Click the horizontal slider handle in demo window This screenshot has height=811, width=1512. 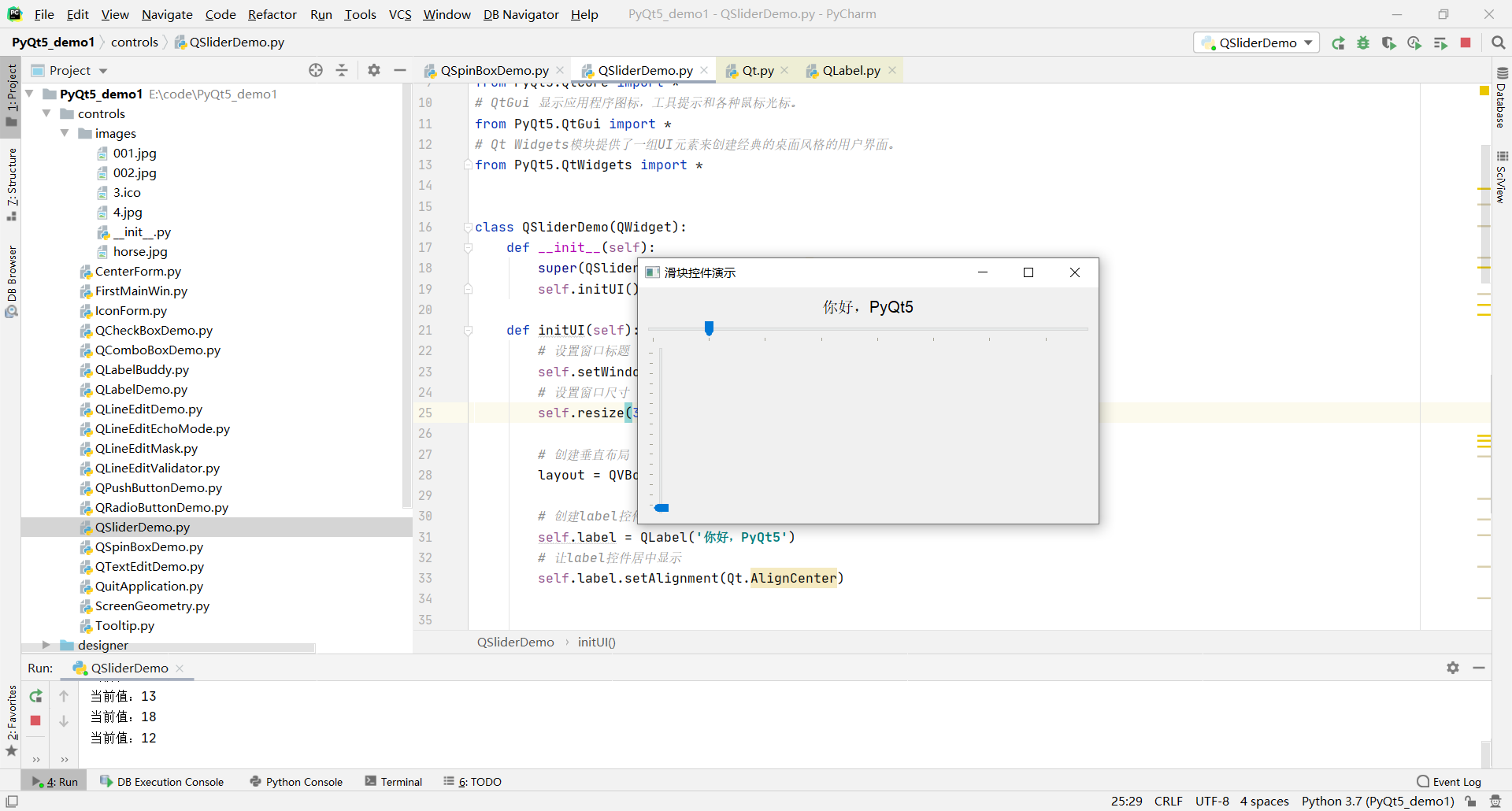[709, 328]
